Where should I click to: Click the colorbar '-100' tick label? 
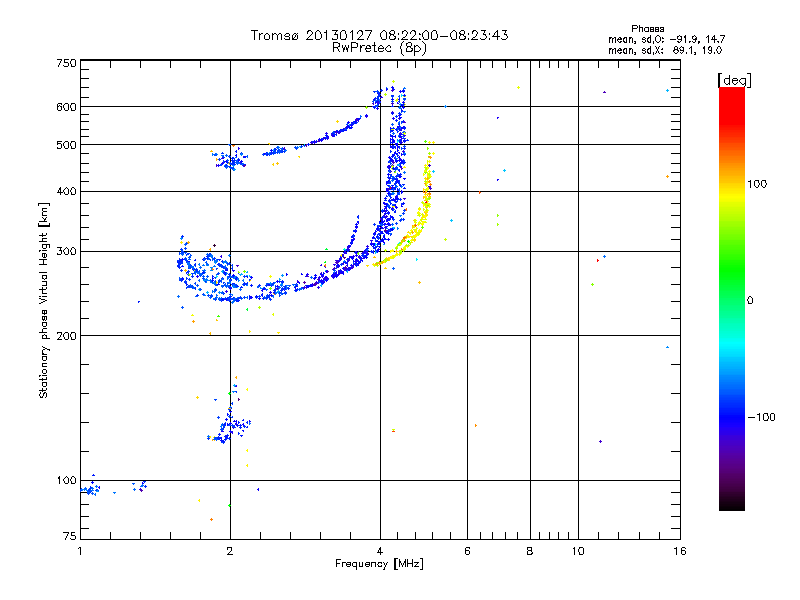[x=761, y=417]
